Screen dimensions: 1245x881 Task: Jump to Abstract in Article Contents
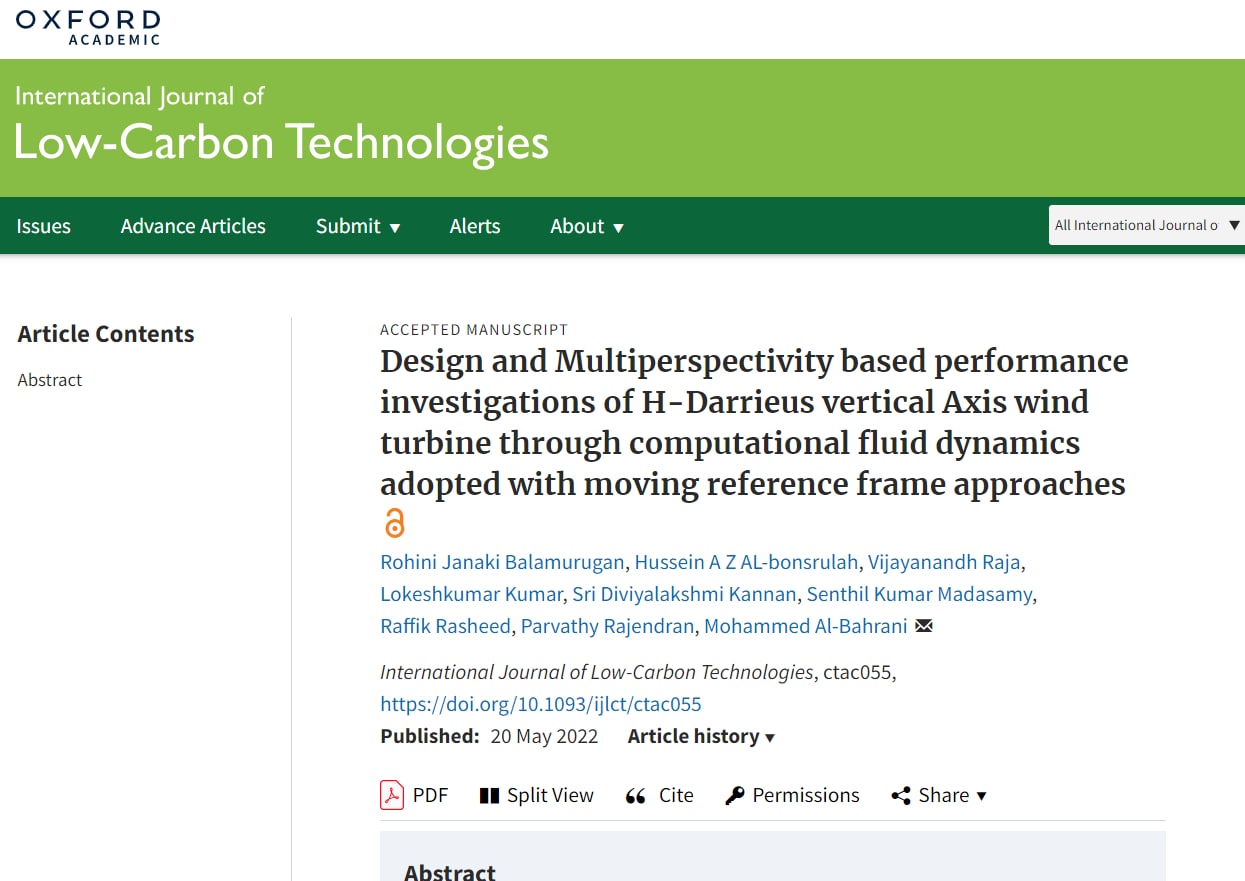[x=50, y=380]
